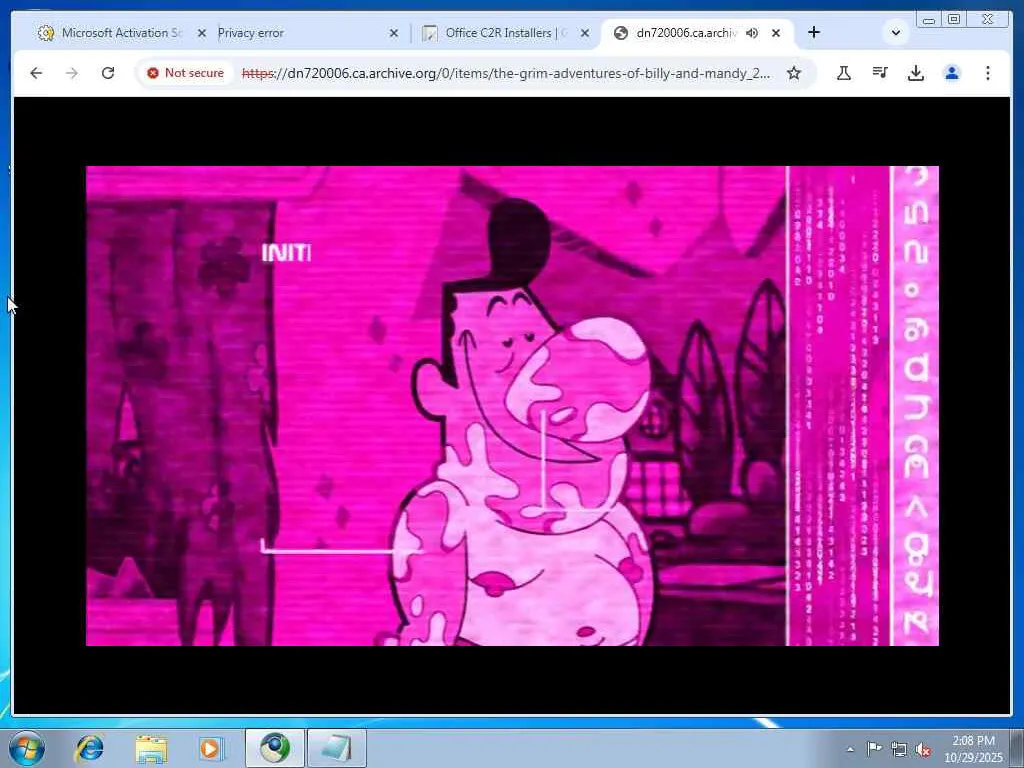Open Windows Media Player from the taskbar
Image resolution: width=1024 pixels, height=768 pixels.
click(211, 748)
